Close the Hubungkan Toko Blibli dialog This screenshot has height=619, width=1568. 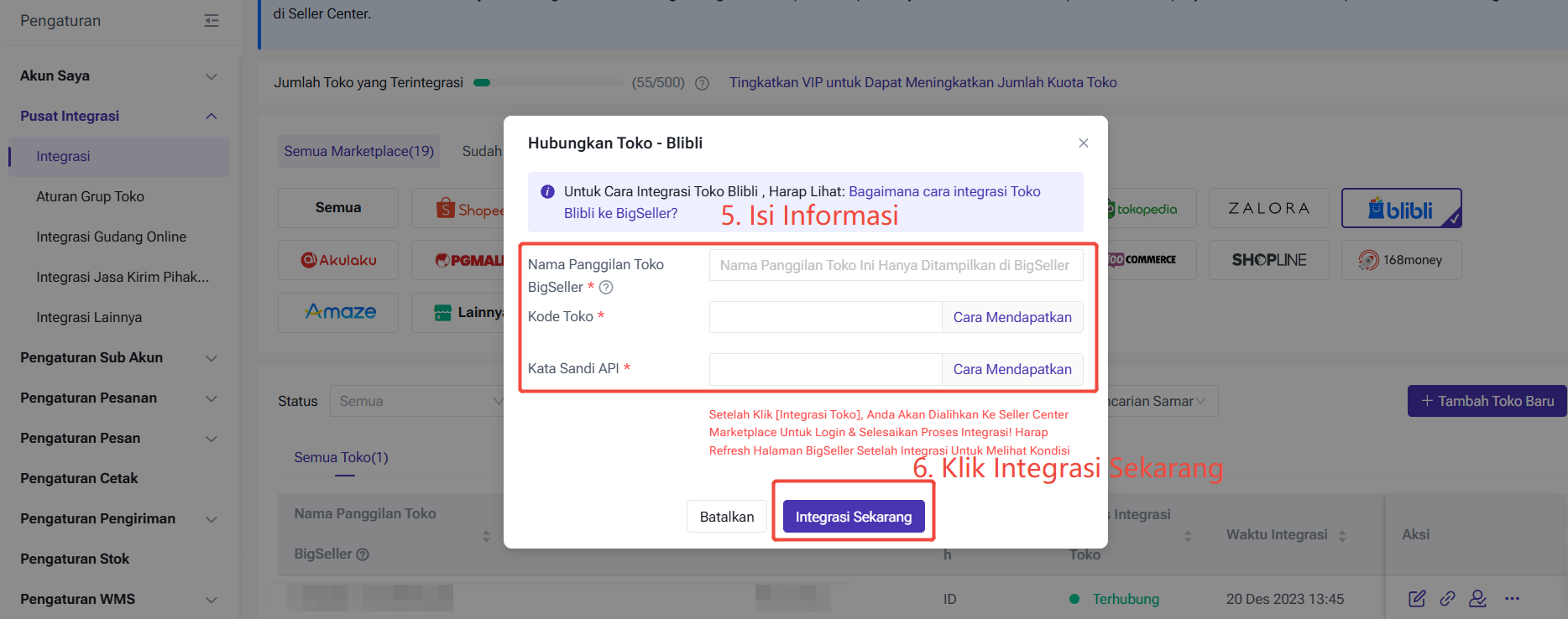coord(1083,143)
